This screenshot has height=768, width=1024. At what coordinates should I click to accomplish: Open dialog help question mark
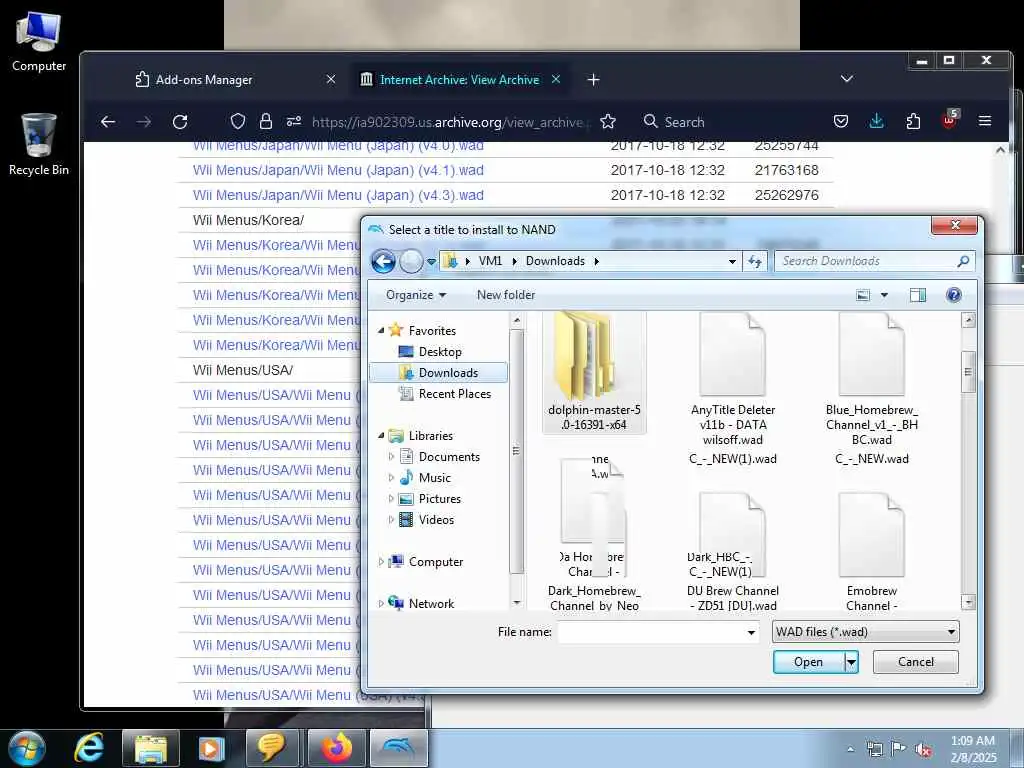[x=953, y=295]
